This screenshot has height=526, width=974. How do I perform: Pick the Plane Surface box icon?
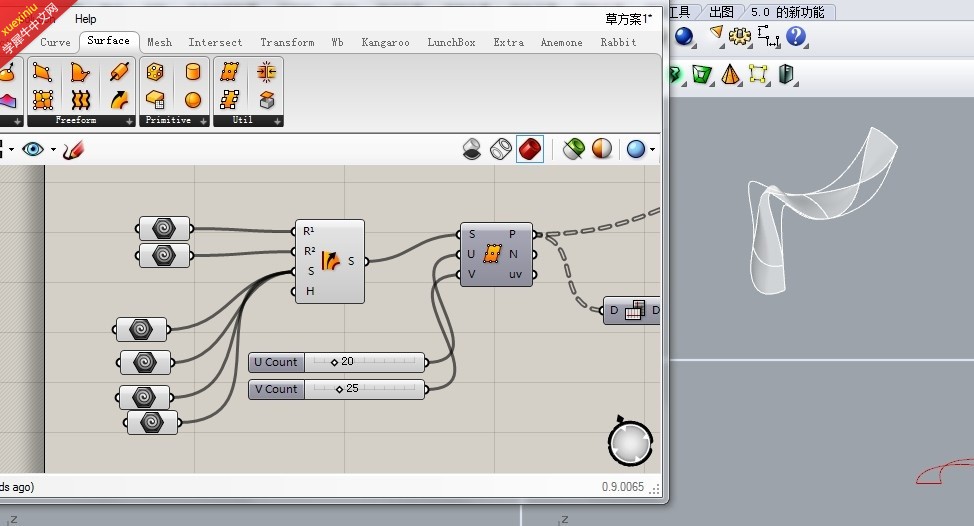pos(155,99)
